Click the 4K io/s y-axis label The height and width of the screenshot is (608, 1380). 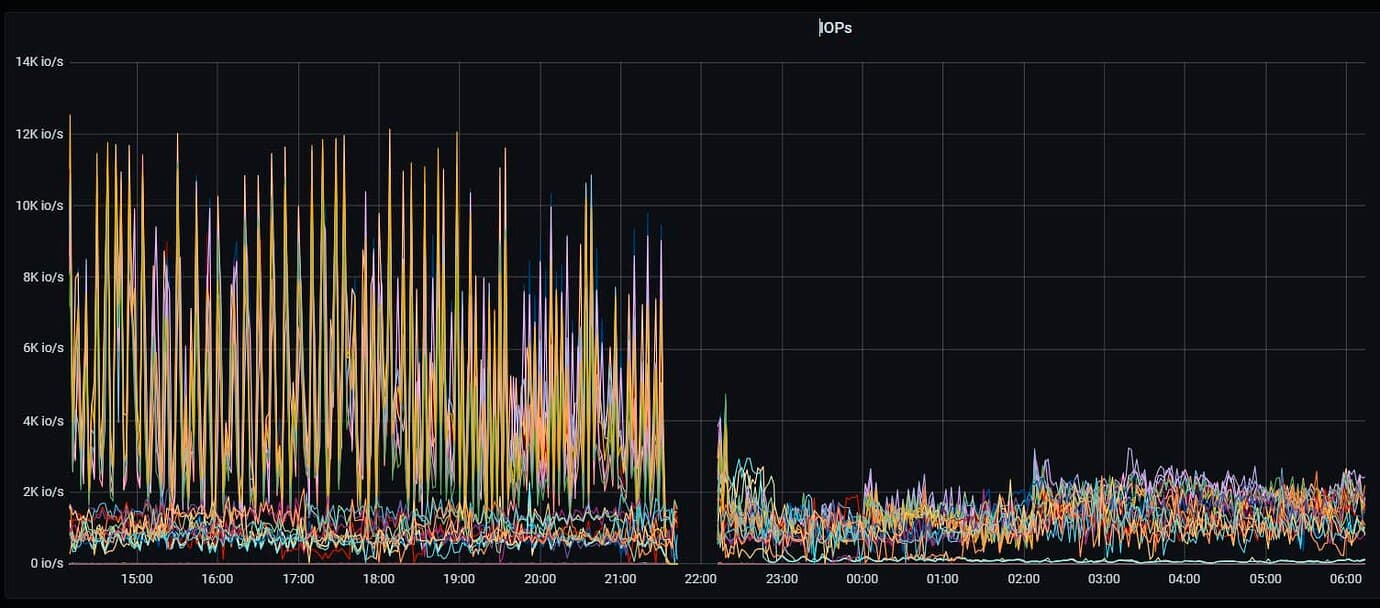[x=40, y=421]
